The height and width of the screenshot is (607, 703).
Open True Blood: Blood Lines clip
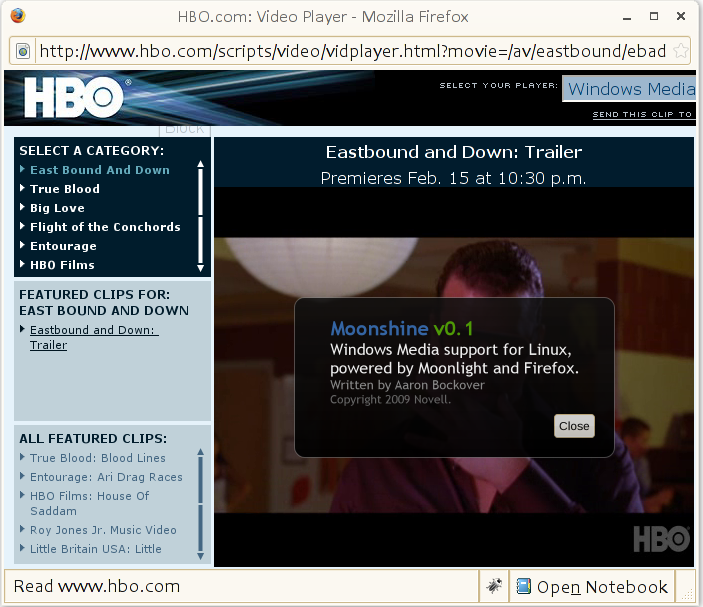98,458
